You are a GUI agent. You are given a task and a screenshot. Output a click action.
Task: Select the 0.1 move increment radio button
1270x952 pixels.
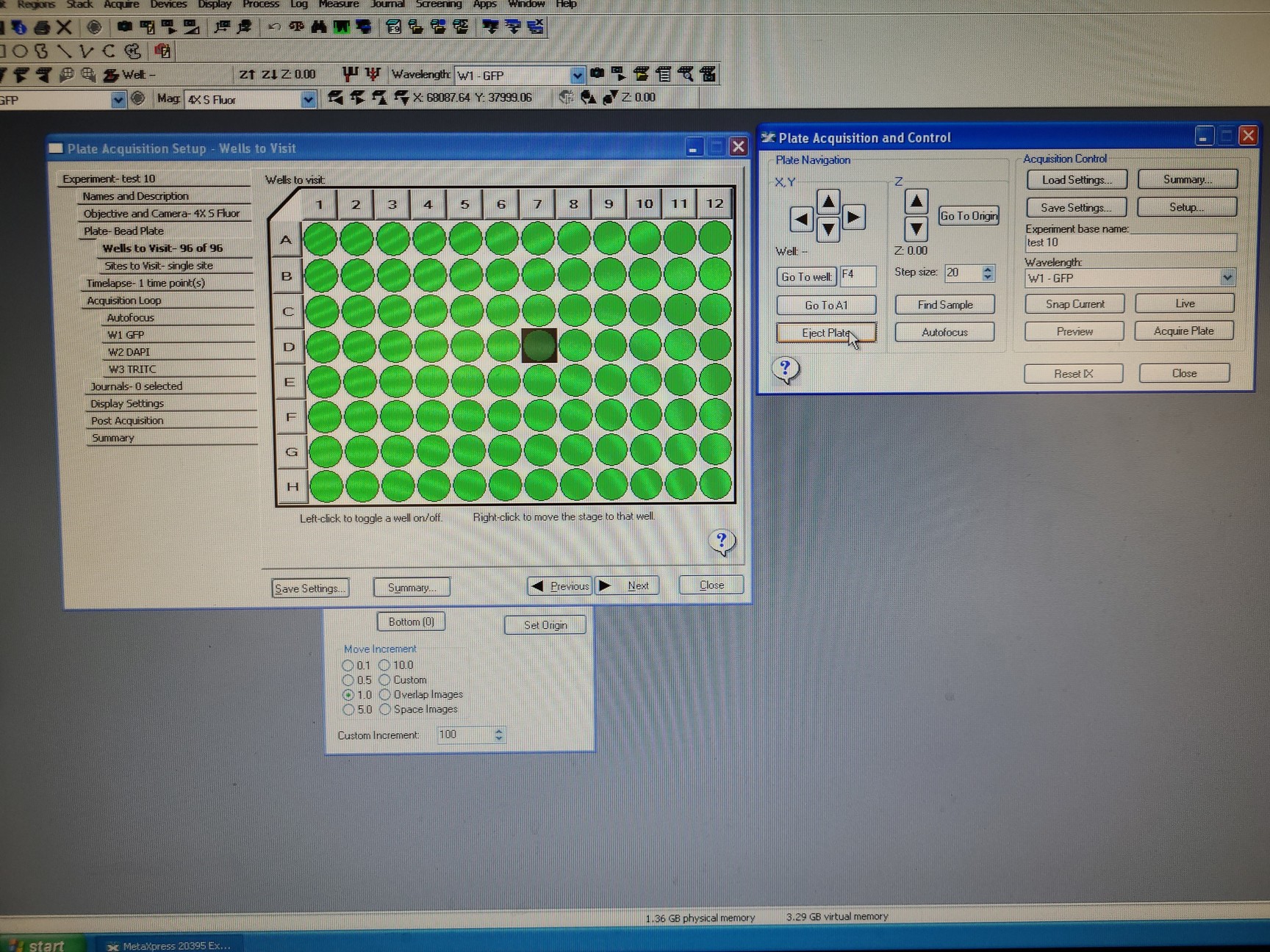click(x=348, y=666)
